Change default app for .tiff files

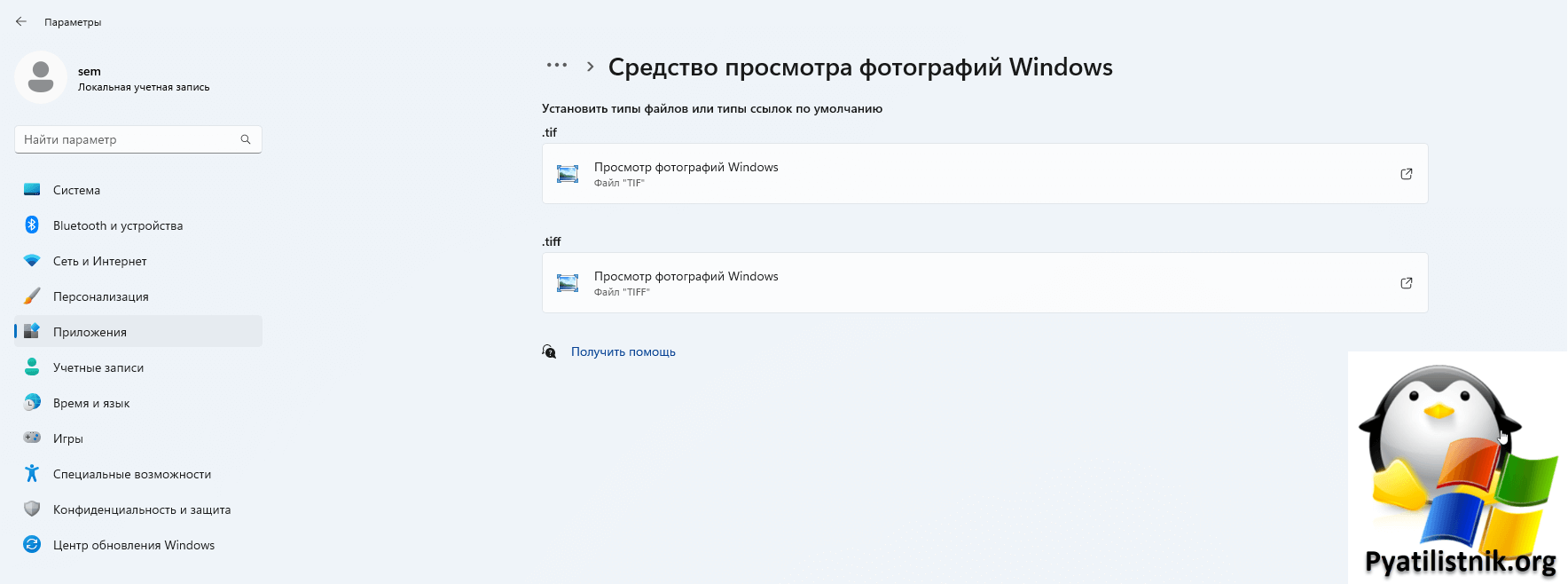pyautogui.click(x=985, y=283)
